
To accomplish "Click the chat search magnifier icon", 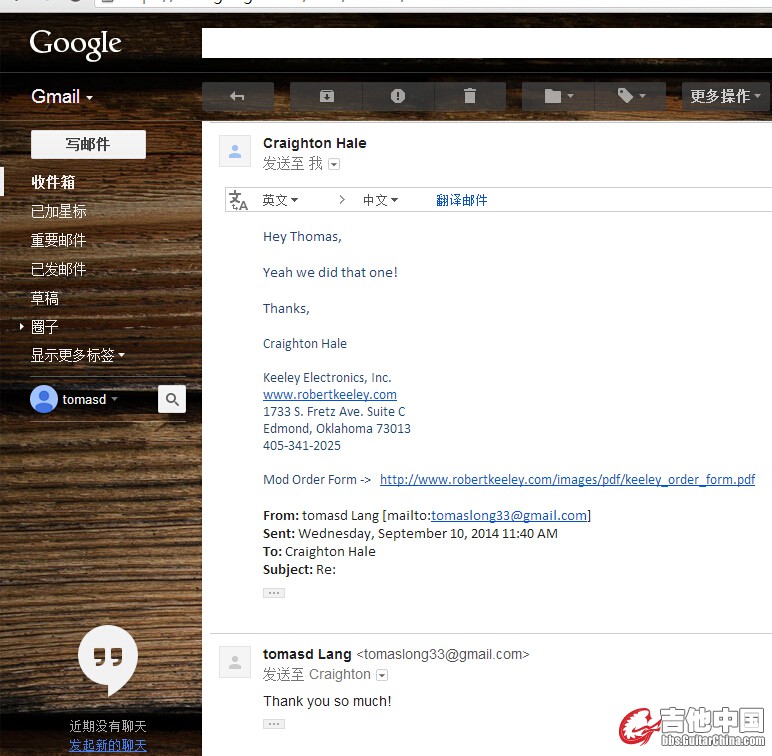I will (172, 400).
